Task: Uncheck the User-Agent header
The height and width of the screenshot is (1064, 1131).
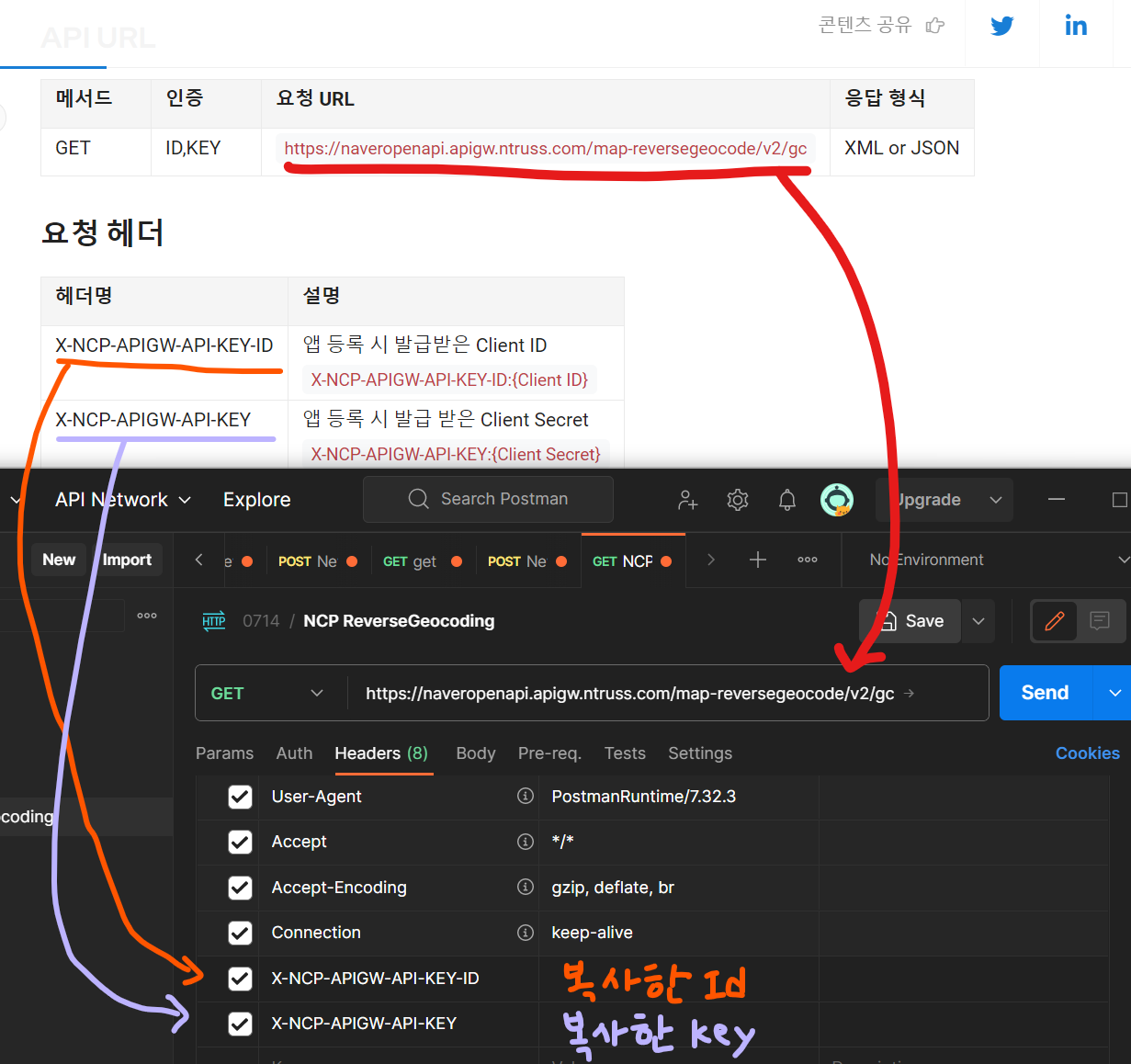Action: [240, 797]
